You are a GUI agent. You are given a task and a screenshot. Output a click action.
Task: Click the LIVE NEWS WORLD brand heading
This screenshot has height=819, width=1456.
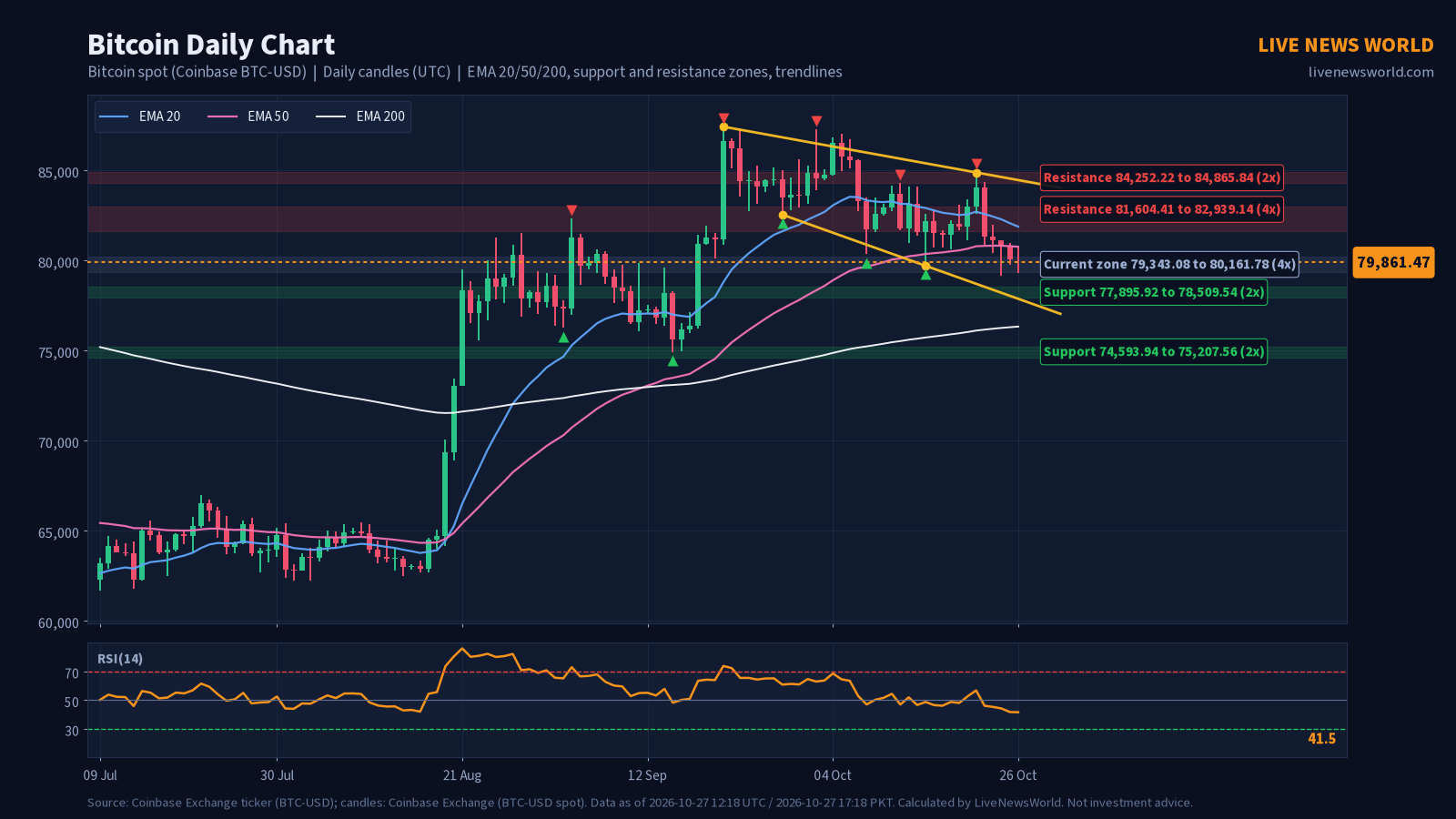click(x=1346, y=45)
